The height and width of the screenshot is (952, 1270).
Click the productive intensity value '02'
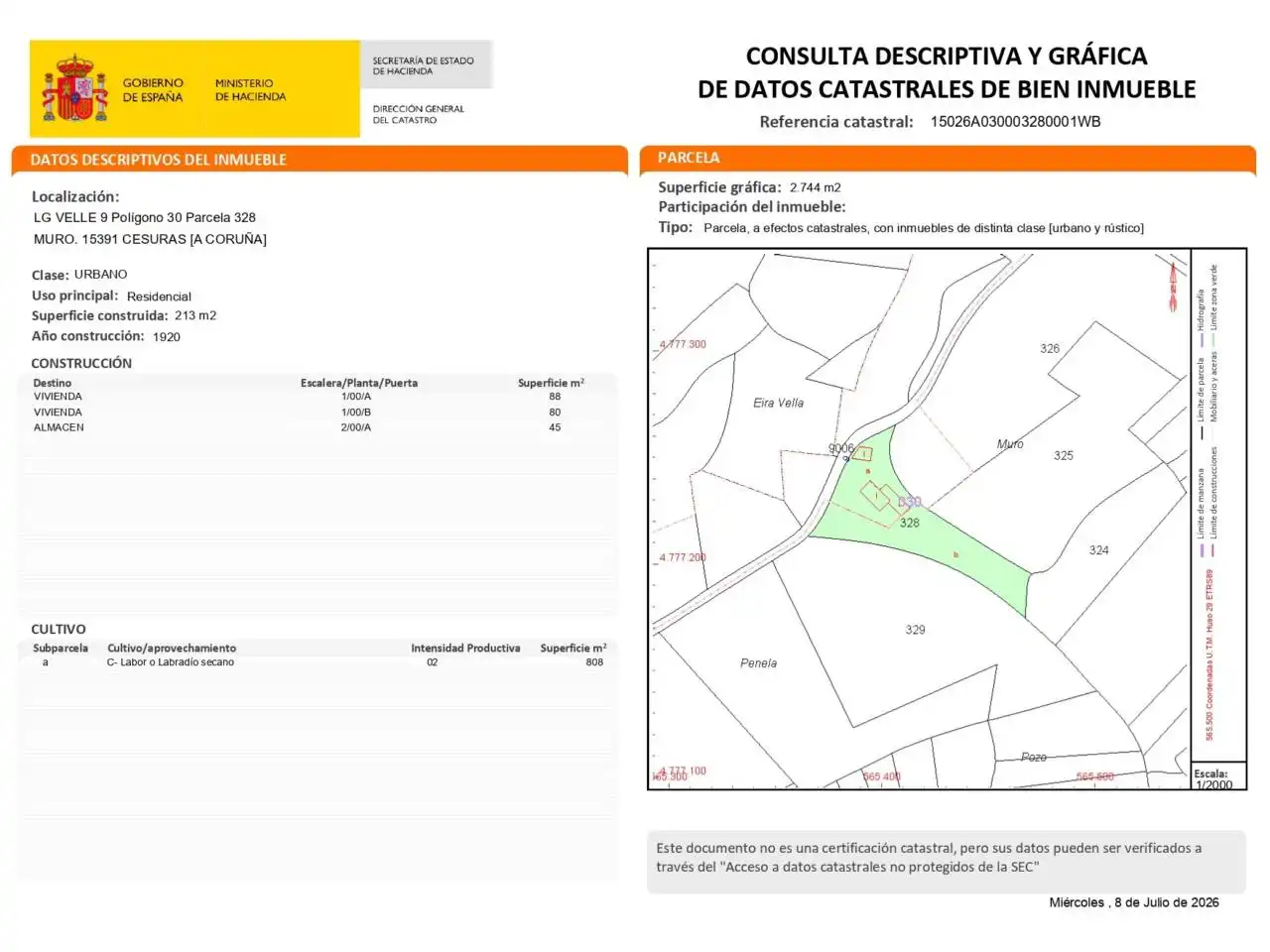(433, 662)
